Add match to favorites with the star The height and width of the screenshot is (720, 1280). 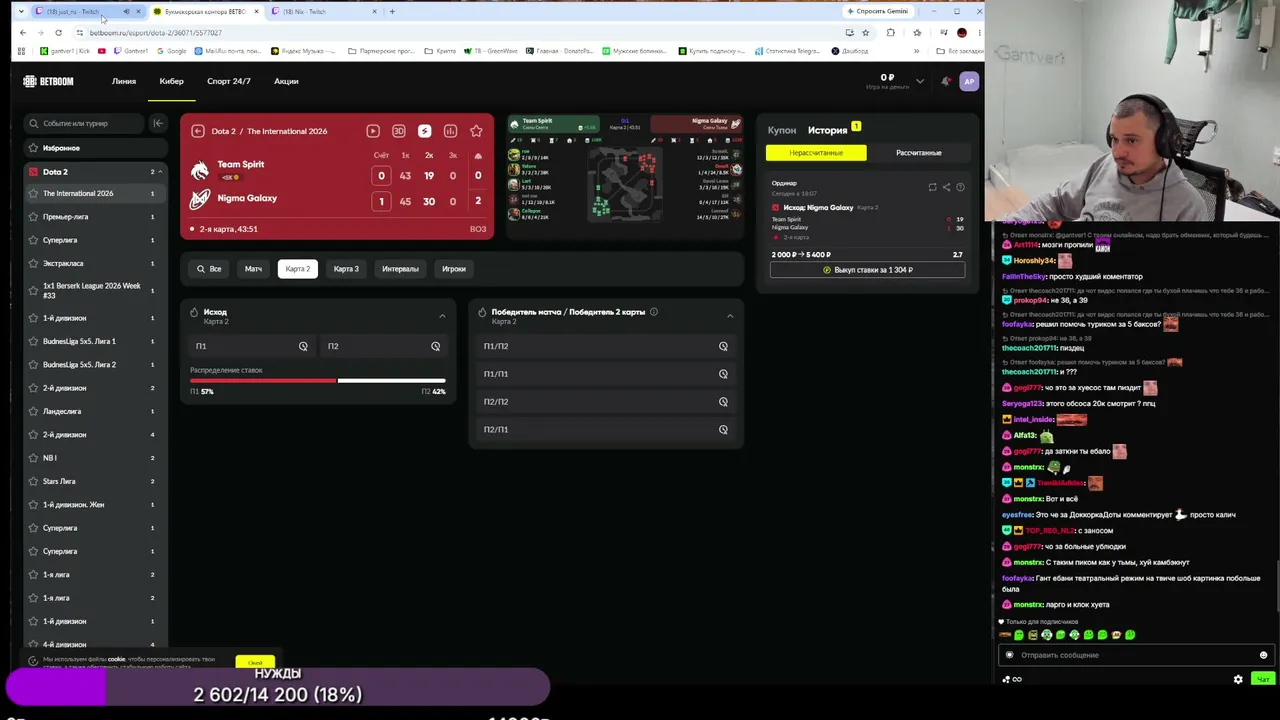tap(476, 131)
